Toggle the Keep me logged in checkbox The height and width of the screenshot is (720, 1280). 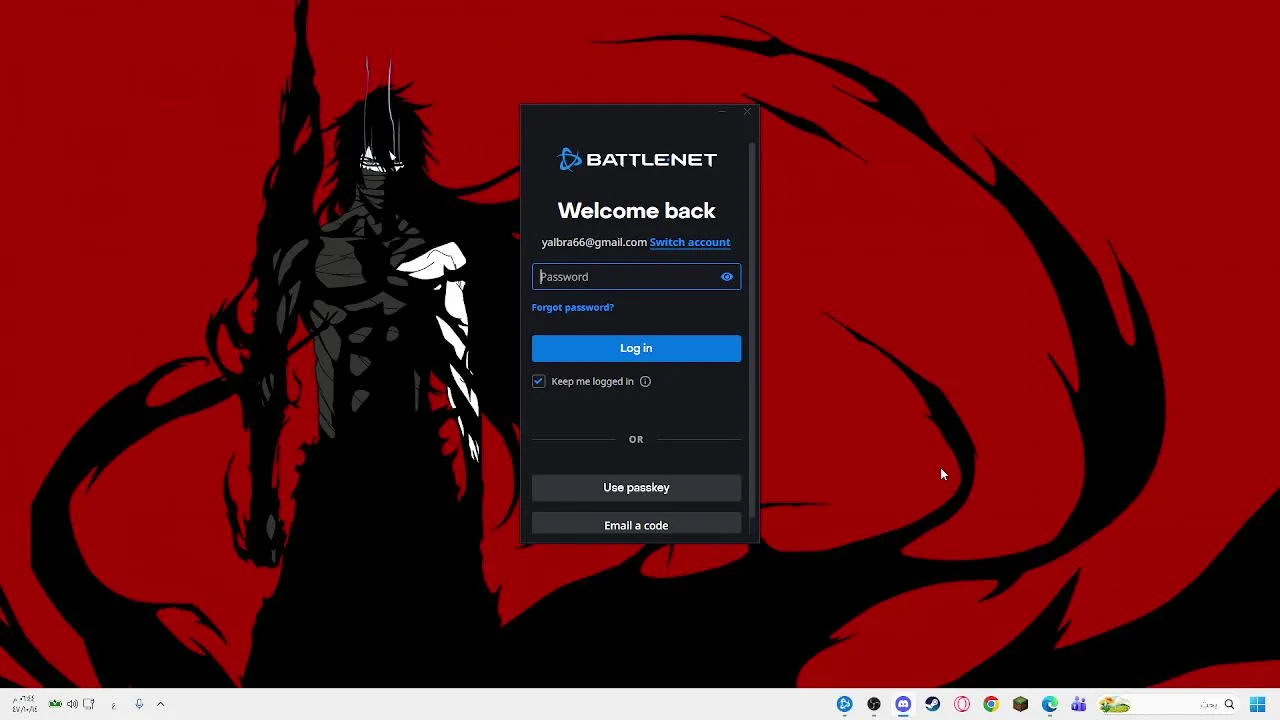(x=538, y=381)
